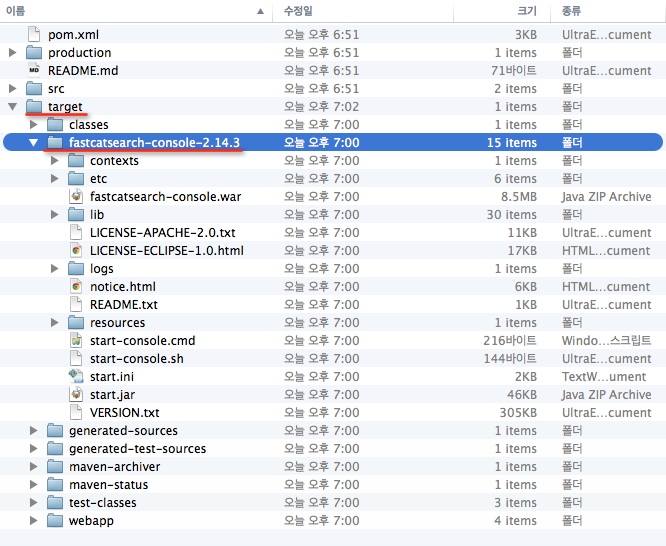
Task: Click the notice.html Chrome icon
Action: [76, 286]
